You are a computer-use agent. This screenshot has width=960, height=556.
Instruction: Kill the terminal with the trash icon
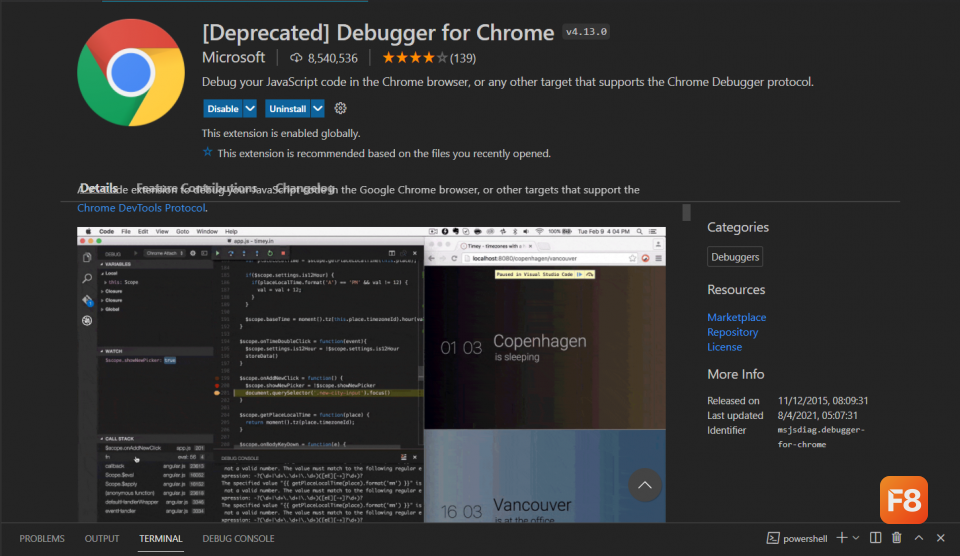(897, 538)
